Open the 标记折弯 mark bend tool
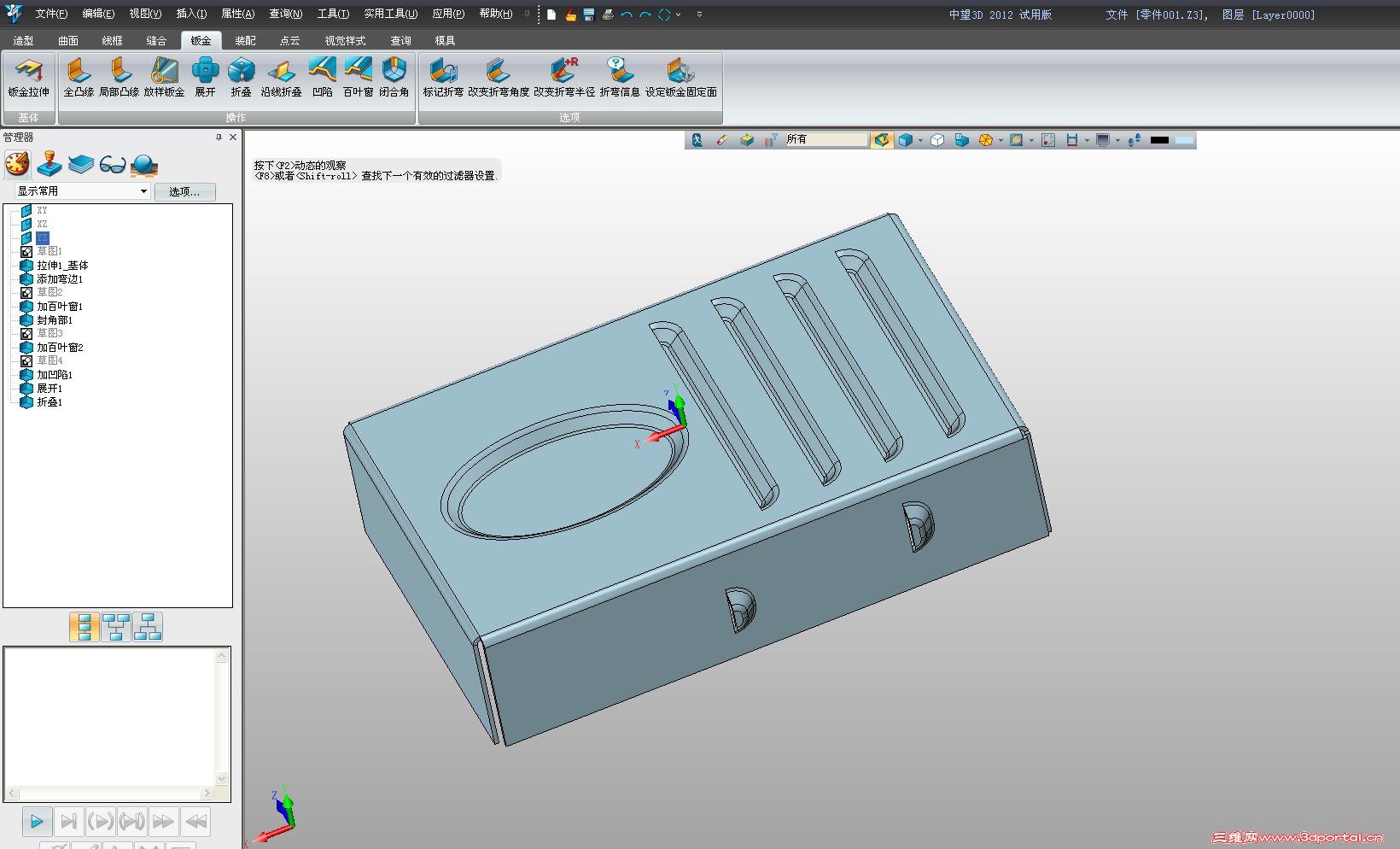1400x849 pixels. click(x=443, y=79)
